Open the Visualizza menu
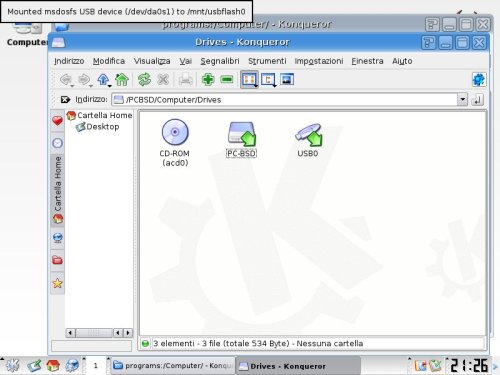The image size is (500, 375). tap(152, 61)
